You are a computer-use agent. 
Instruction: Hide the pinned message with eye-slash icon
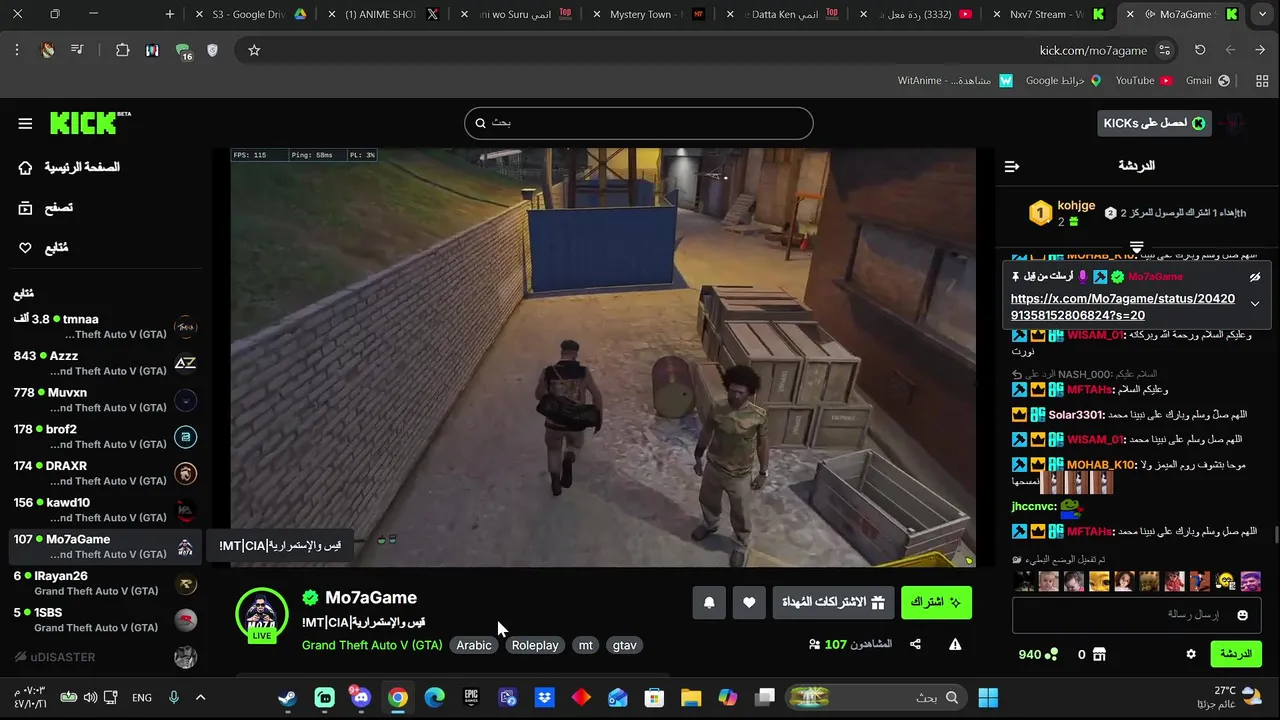coord(1255,277)
